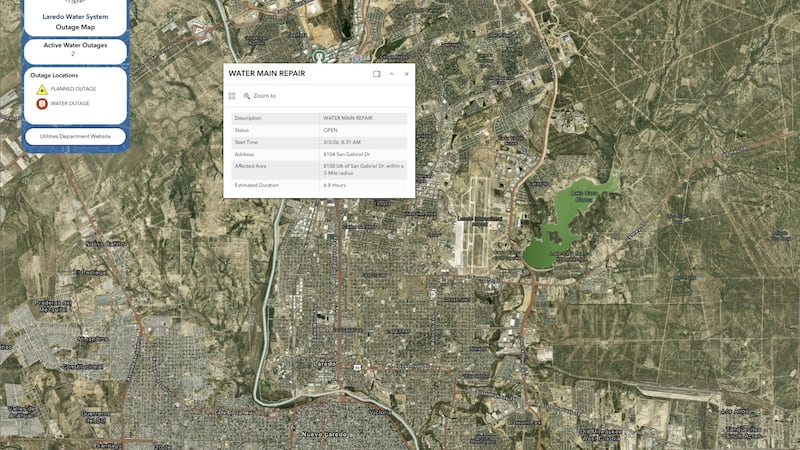Click the WATER MAIN REPAIR popup title
This screenshot has height=450, width=800.
266,74
